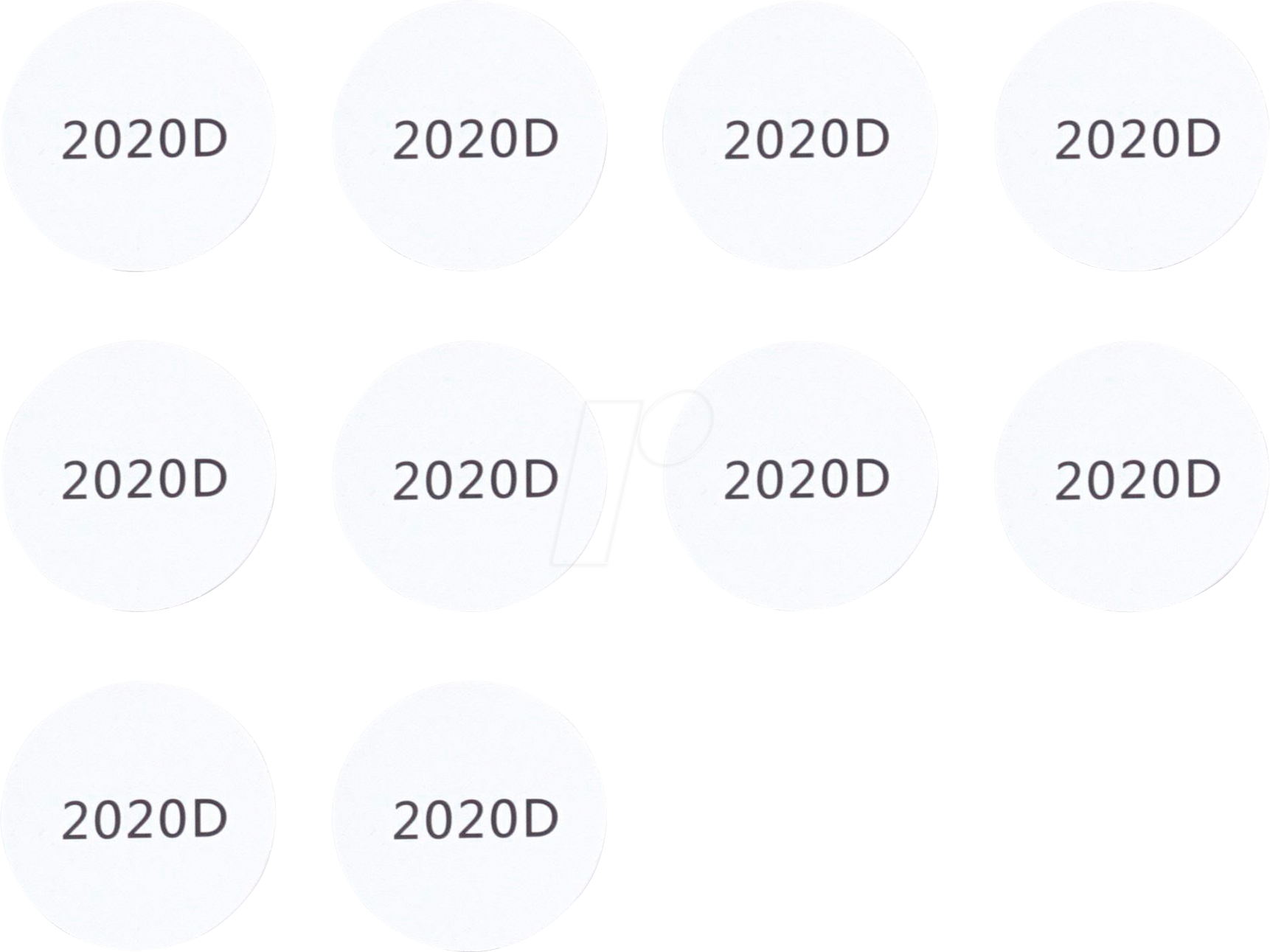Click 2020D text on middle row's third sticker
This screenshot has height=952, width=1270.
point(807,480)
